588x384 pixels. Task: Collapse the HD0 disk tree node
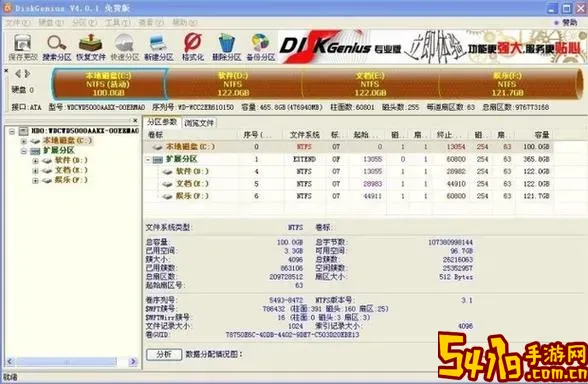click(12, 131)
